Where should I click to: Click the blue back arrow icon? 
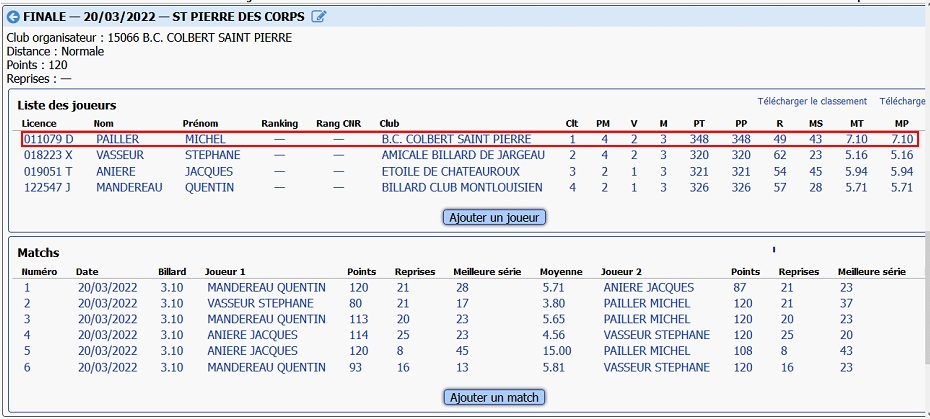pos(13,17)
